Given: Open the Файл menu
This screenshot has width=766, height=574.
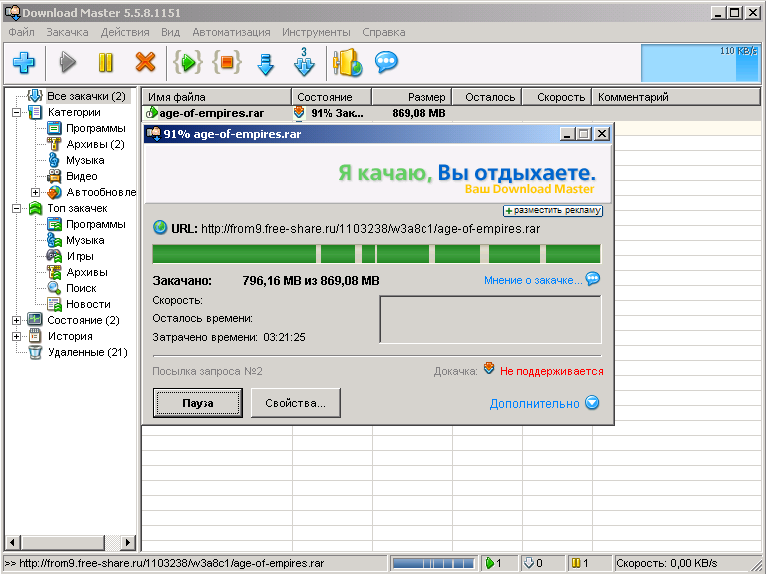Looking at the screenshot, I should coord(21,32).
